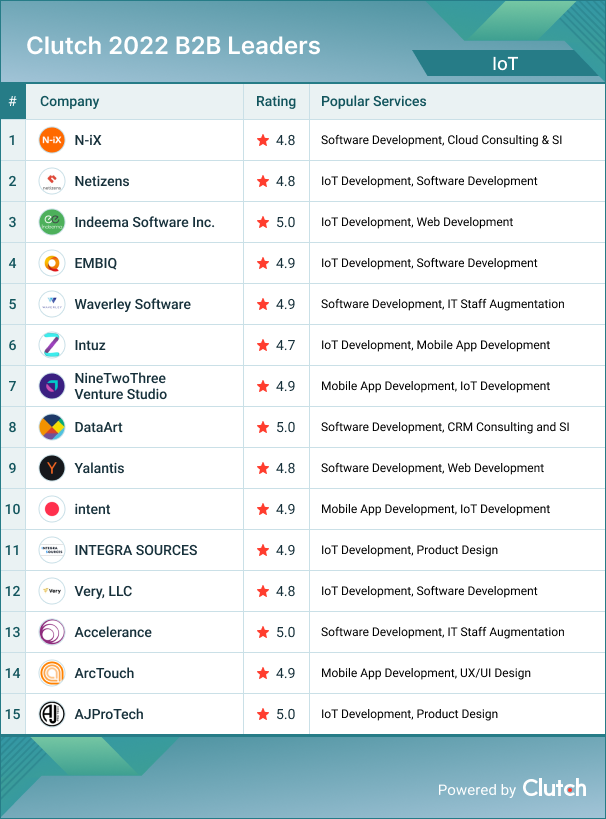Click the Yalantis company name

99,468
